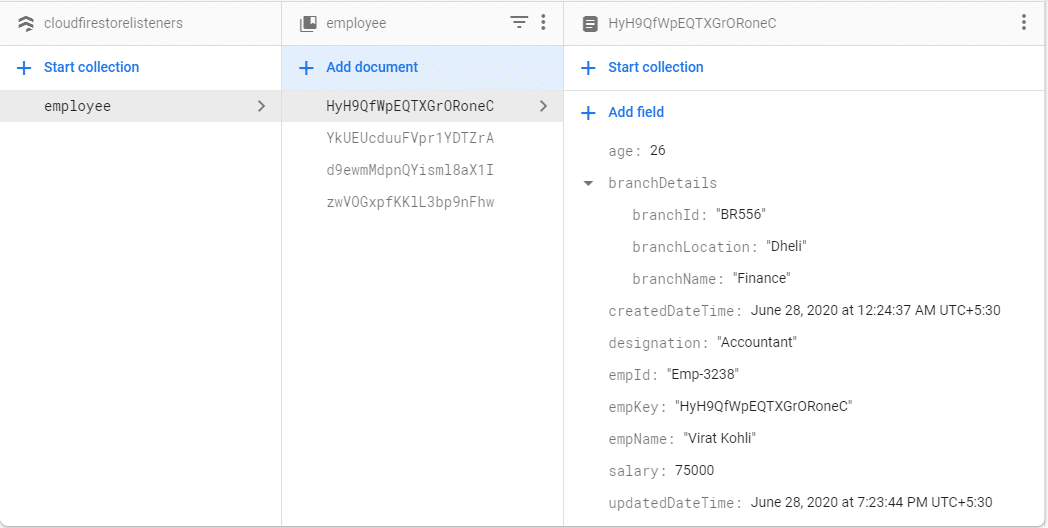Click the salary field value 75000
Viewport: 1048px width, 528px height.
tap(694, 471)
